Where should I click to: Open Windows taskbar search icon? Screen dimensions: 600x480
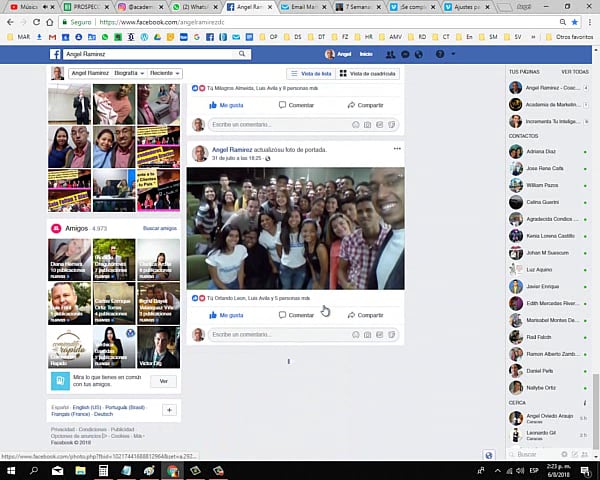click(34, 470)
